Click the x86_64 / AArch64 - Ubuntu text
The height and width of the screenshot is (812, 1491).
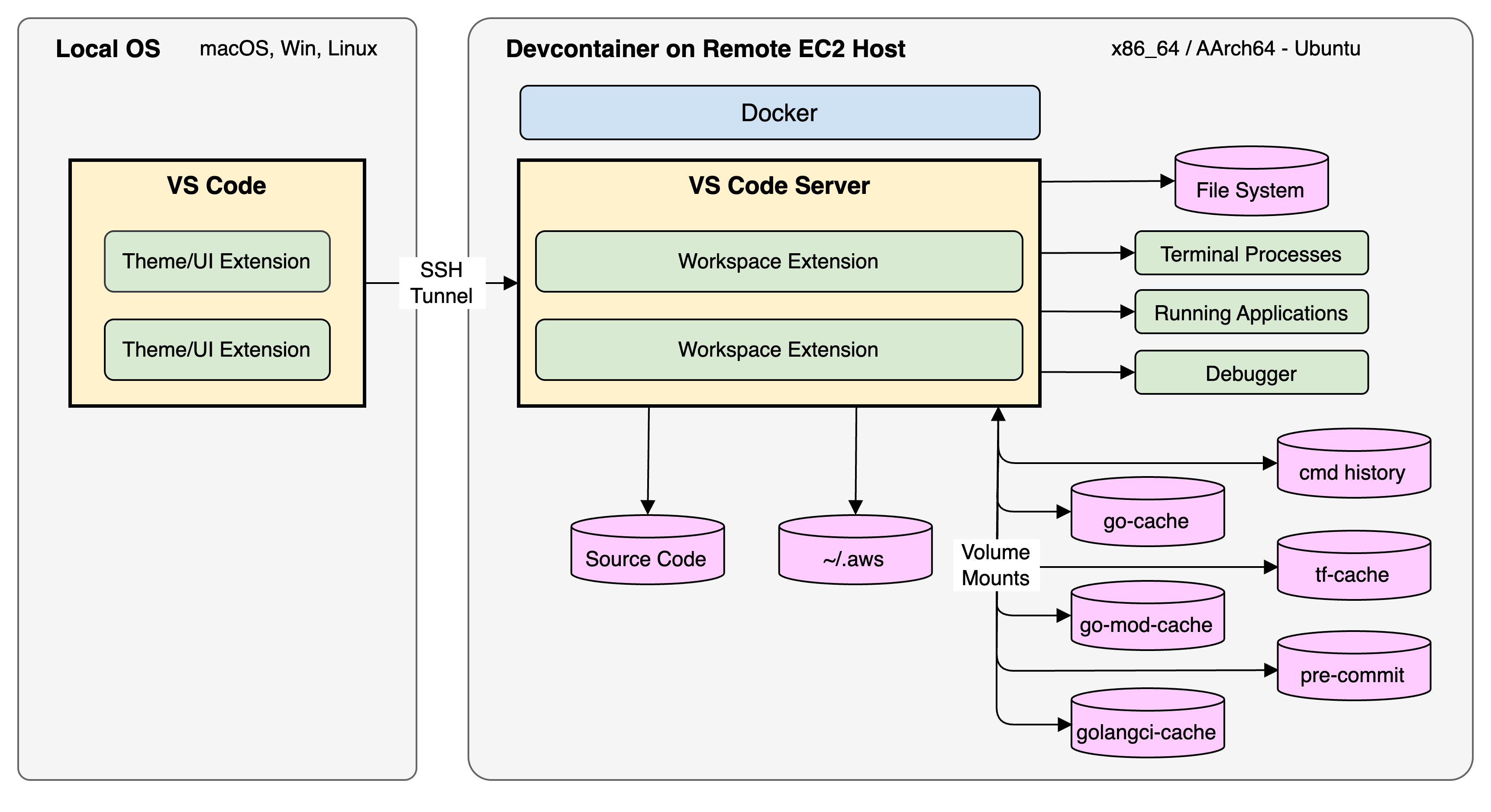1236,48
